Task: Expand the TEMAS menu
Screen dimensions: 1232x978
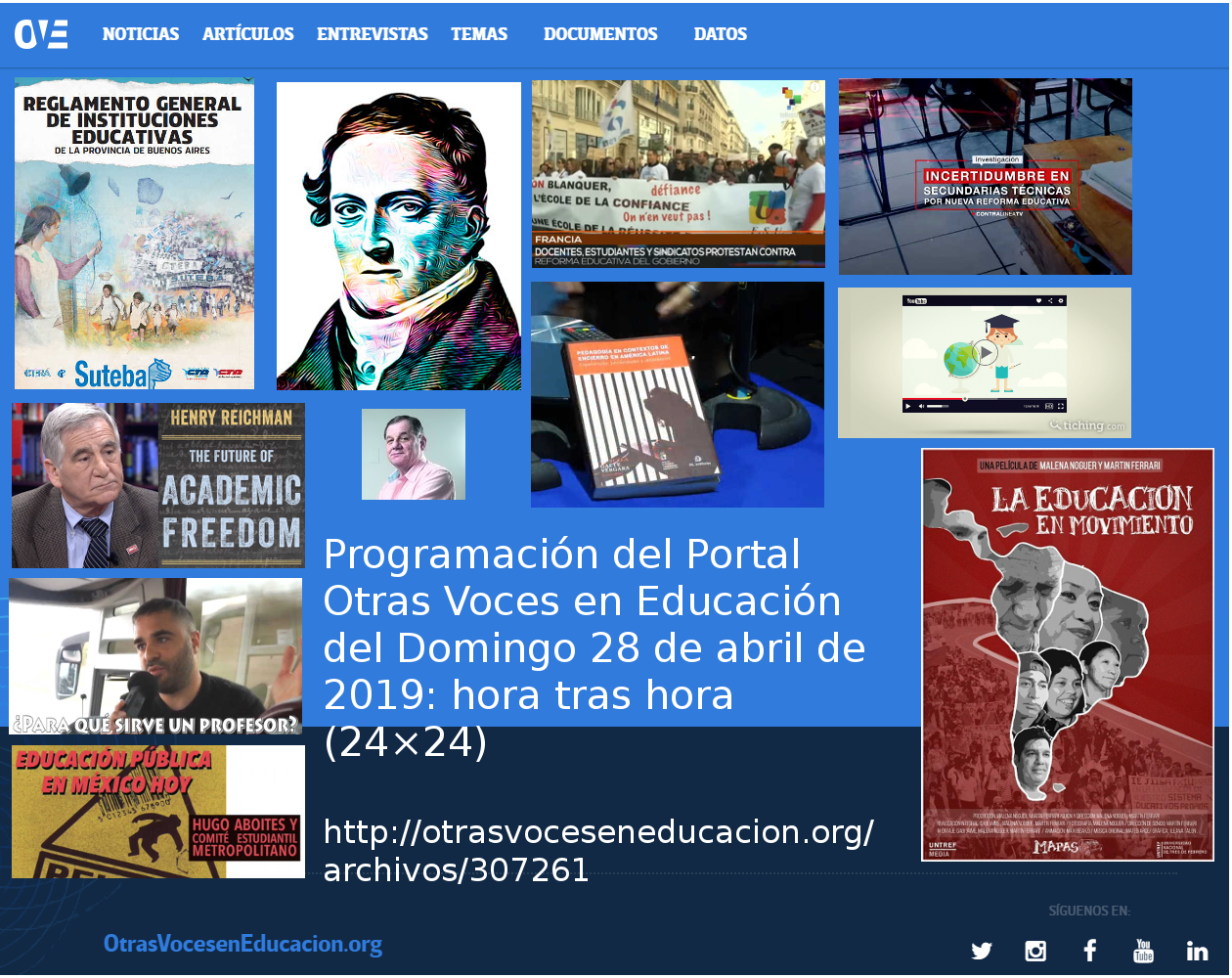Action: pyautogui.click(x=479, y=34)
